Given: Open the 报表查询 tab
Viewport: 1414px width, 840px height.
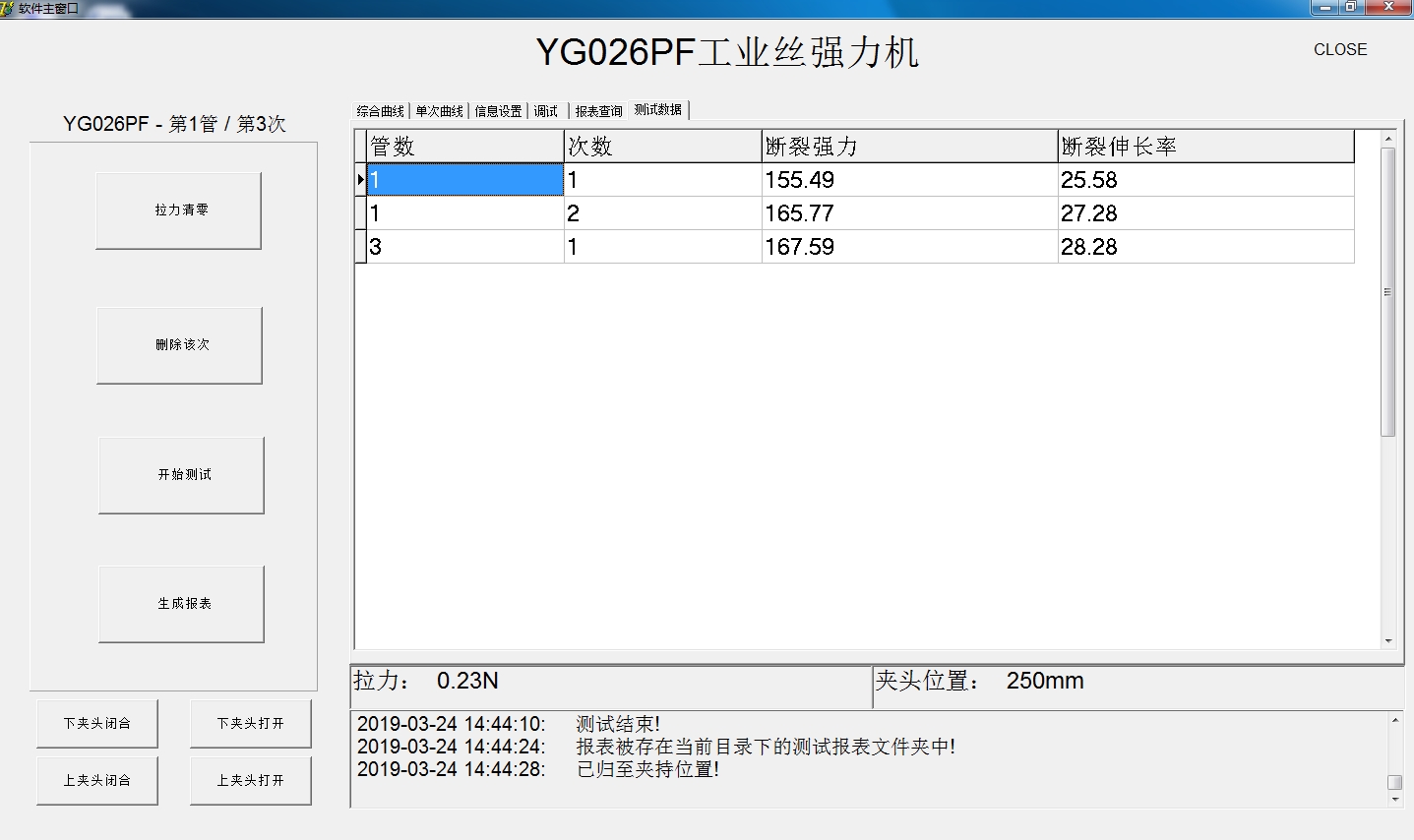Looking at the screenshot, I should tap(598, 111).
